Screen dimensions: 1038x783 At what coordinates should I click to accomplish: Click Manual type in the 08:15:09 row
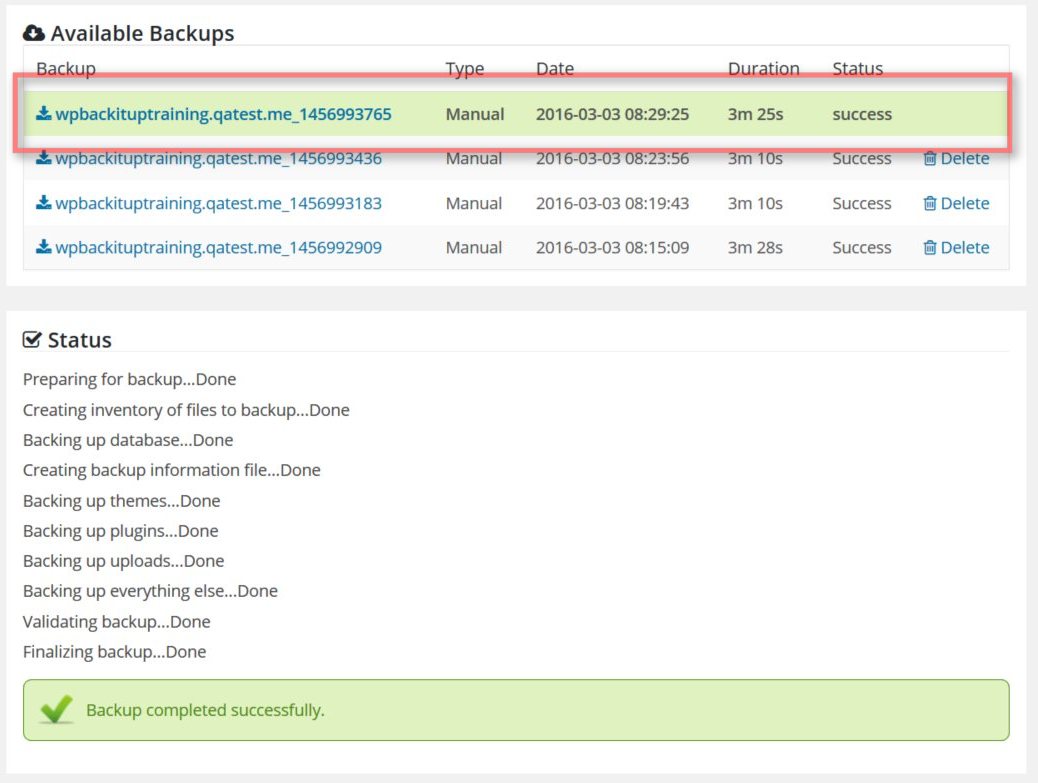[x=474, y=248]
